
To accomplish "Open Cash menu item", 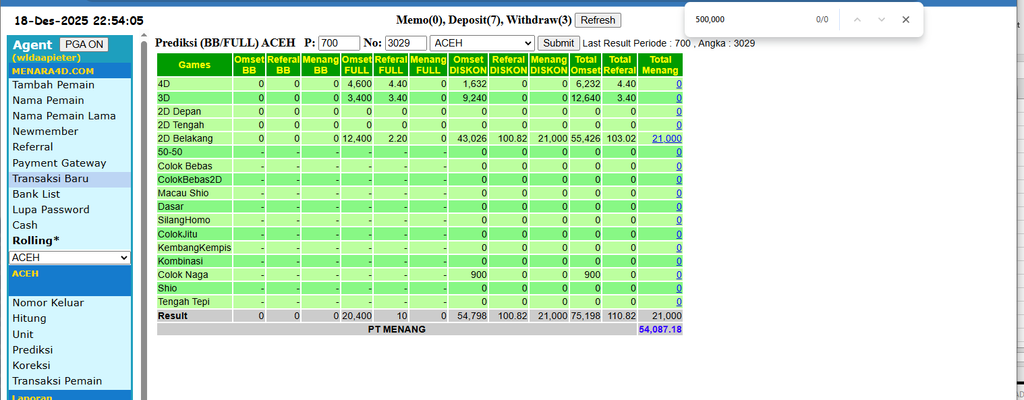I will (x=25, y=225).
